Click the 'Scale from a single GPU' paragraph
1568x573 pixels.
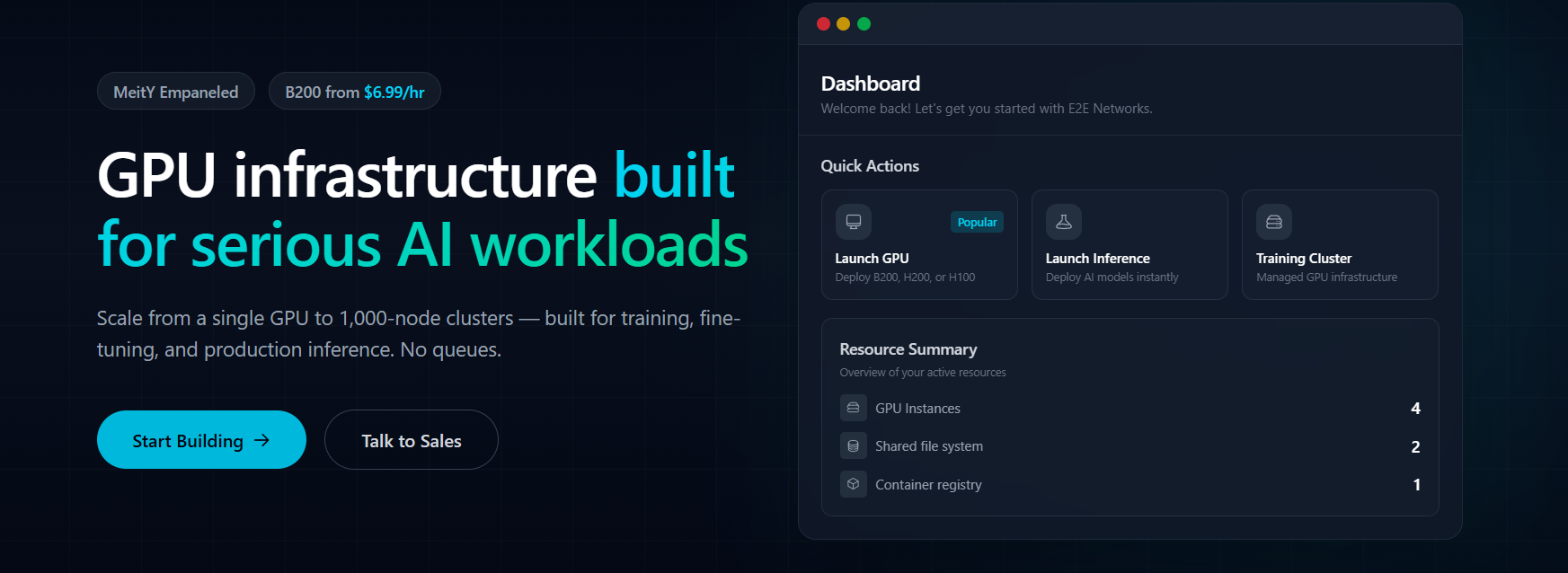click(419, 333)
